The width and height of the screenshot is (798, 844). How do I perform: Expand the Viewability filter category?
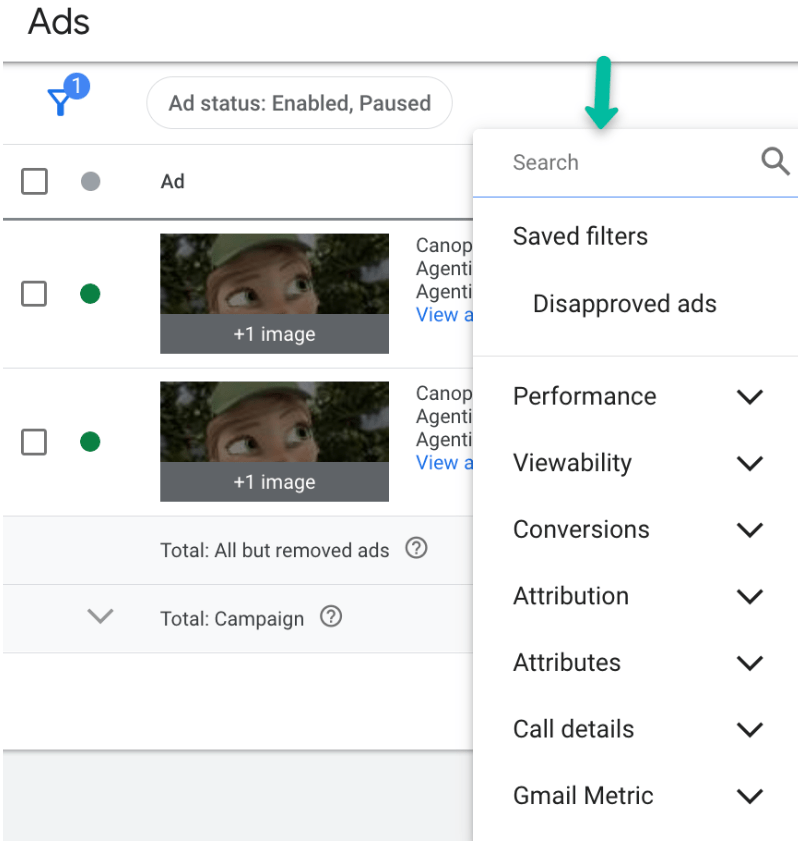tap(749, 463)
